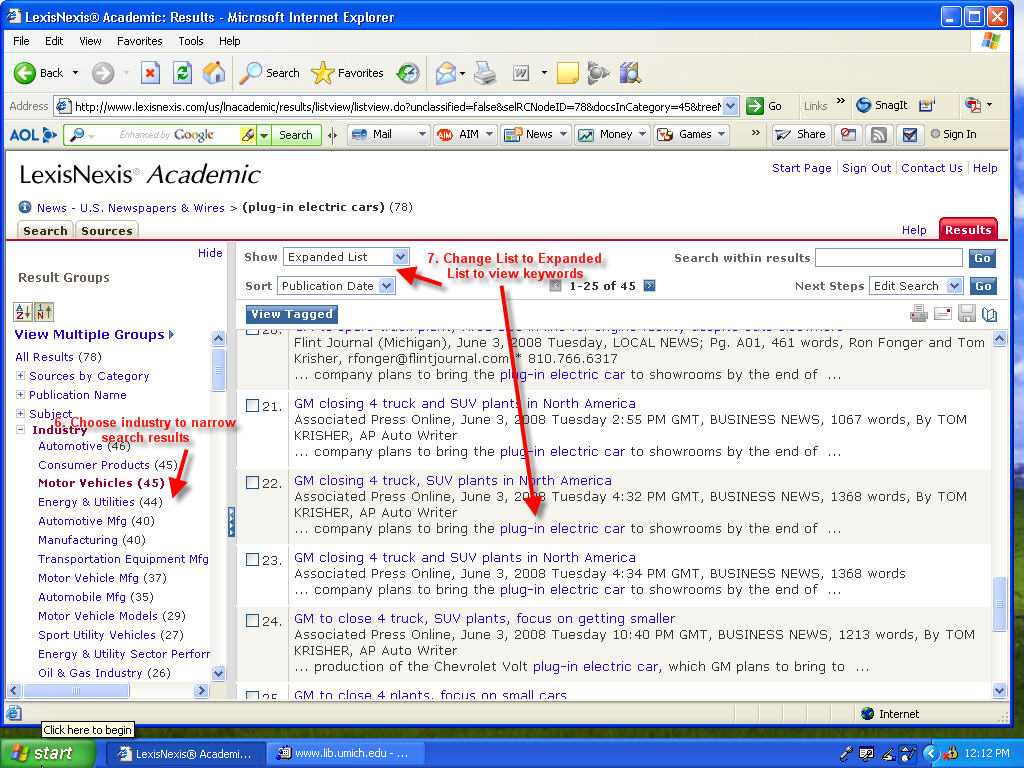The width and height of the screenshot is (1024, 768).
Task: Click the print results icon
Action: point(919,314)
